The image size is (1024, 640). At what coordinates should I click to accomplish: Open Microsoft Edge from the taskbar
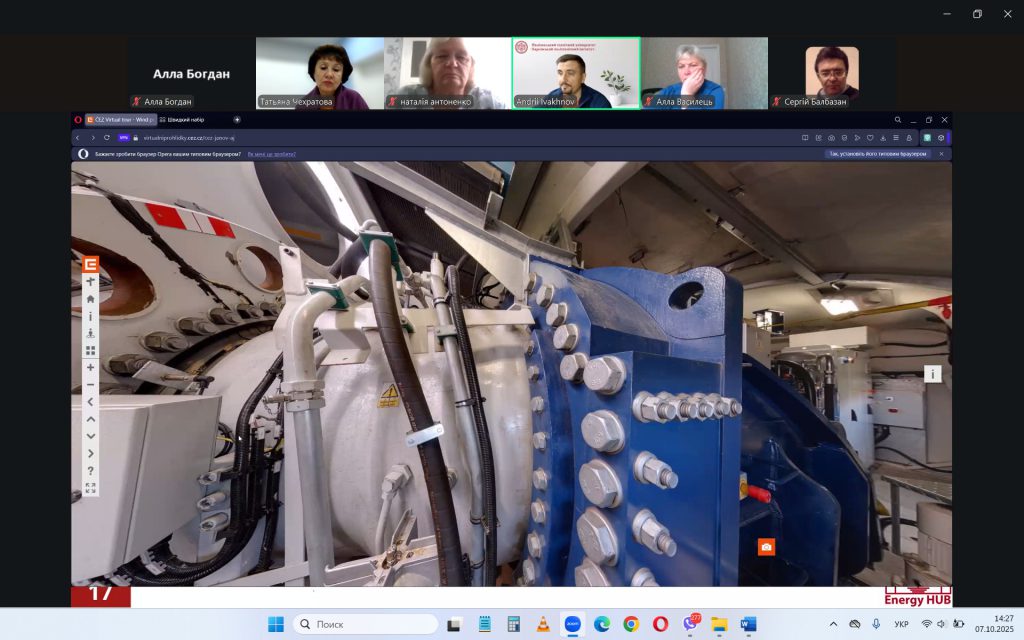pyautogui.click(x=602, y=624)
